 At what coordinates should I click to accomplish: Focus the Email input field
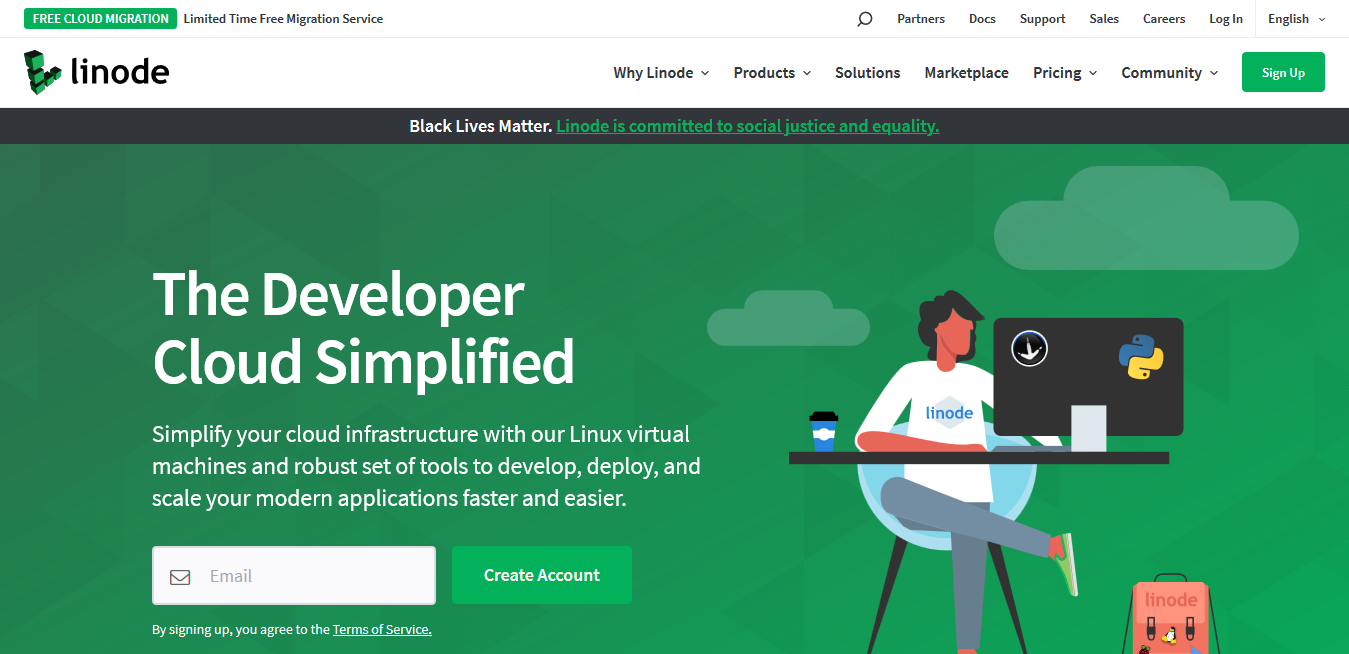pos(294,575)
